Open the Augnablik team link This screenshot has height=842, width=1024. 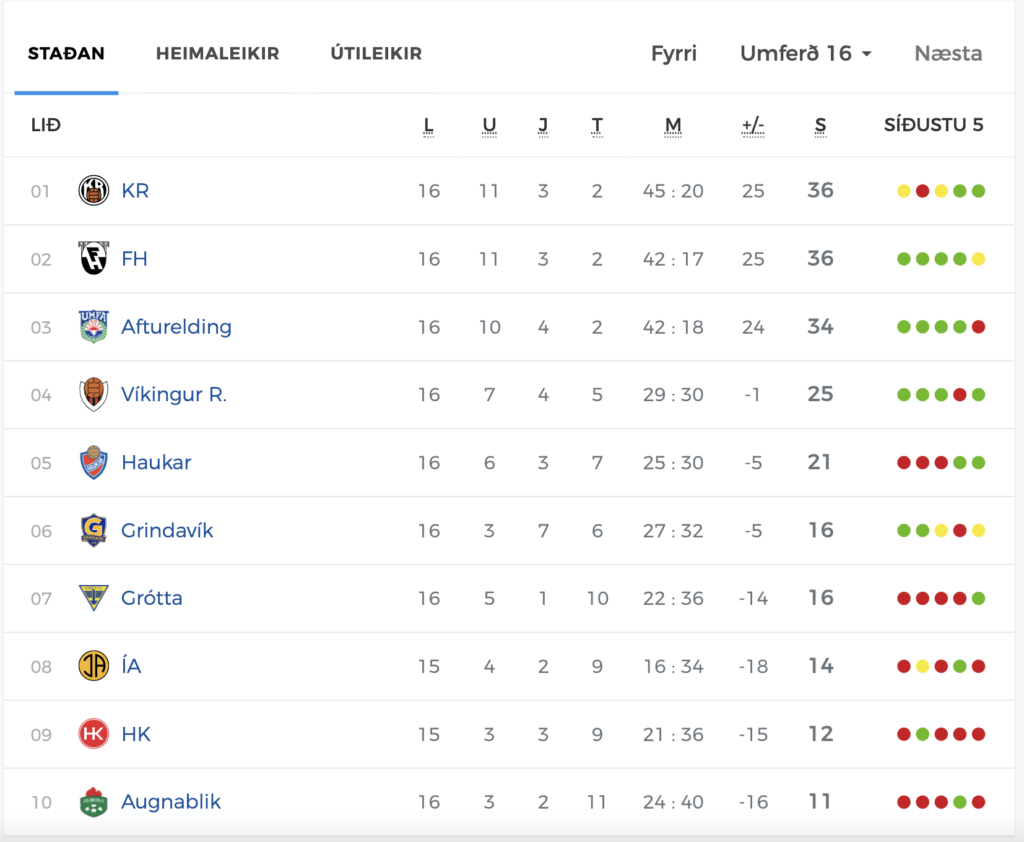pyautogui.click(x=171, y=802)
